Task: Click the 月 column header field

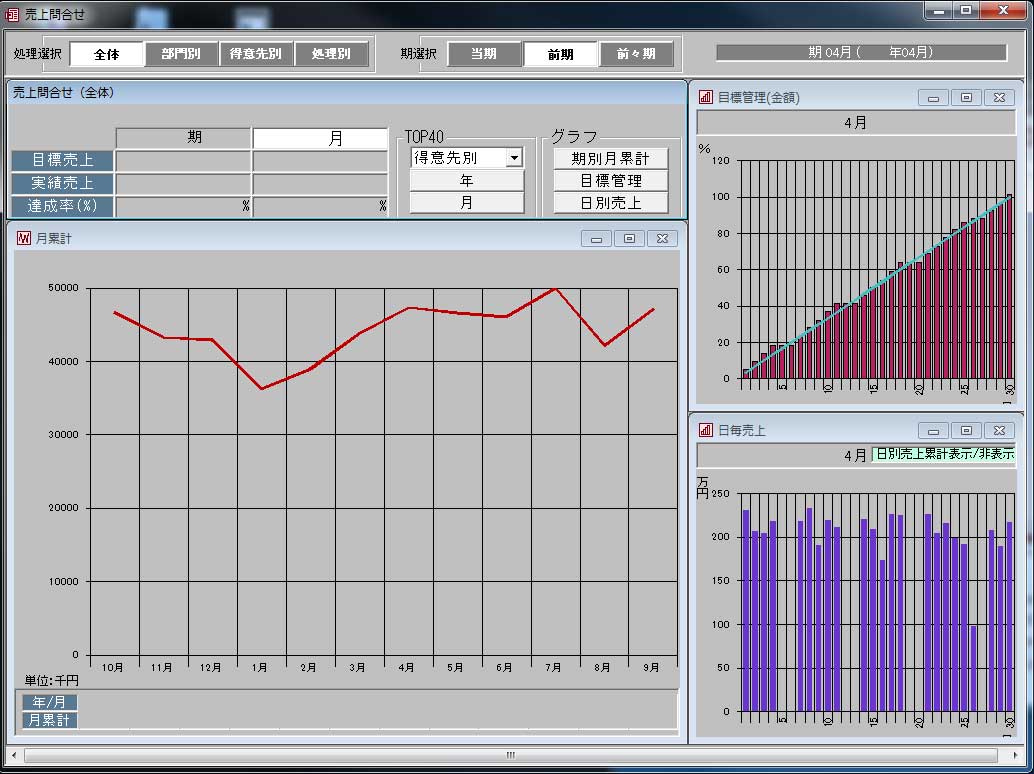Action: [x=320, y=138]
